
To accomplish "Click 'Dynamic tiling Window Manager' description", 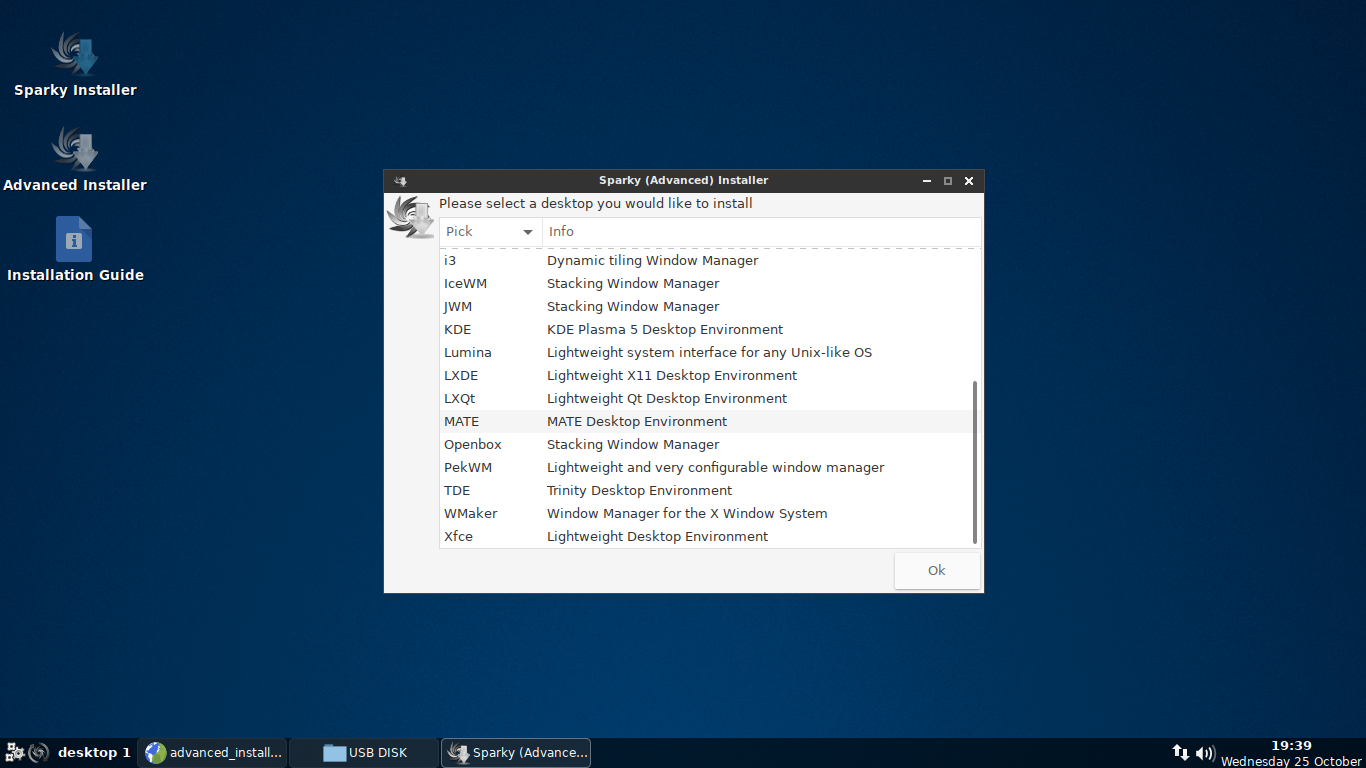I will [652, 260].
